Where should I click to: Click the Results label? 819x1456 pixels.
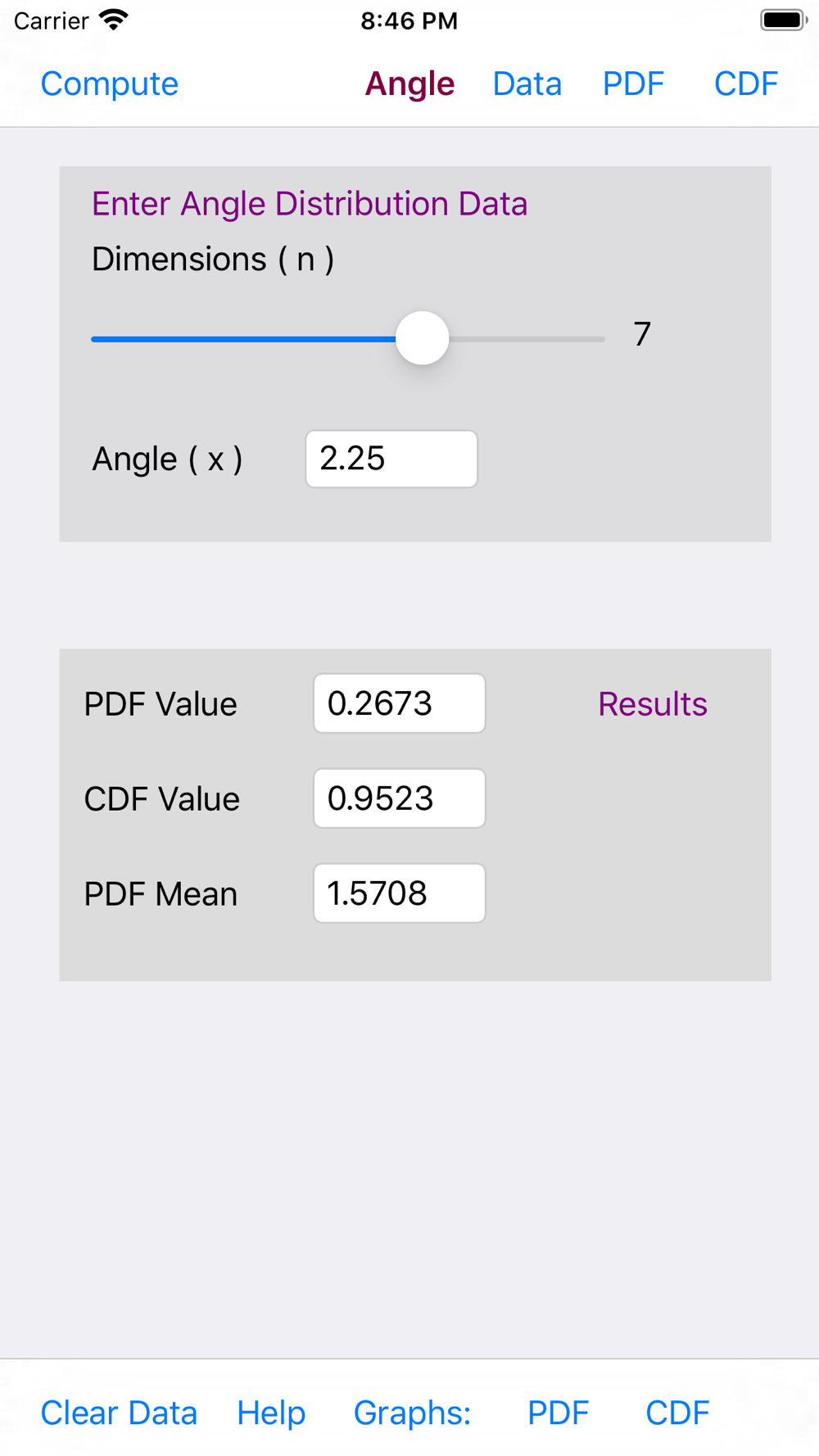[652, 704]
